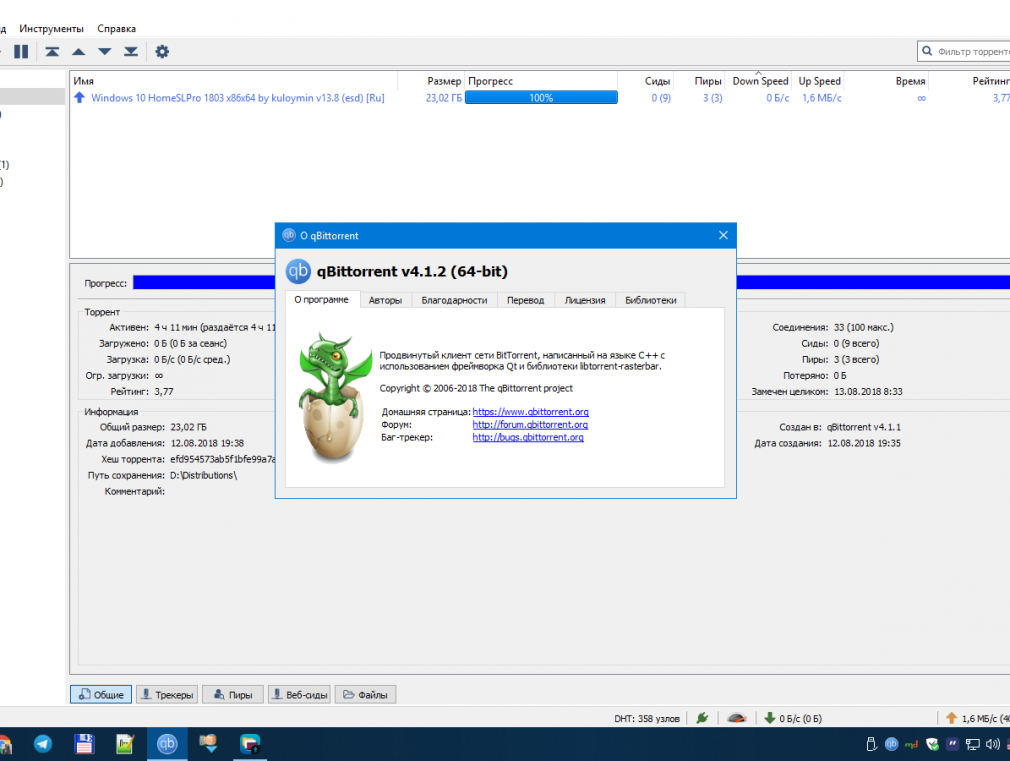The image size is (1010, 761).
Task: Switch to the Перевод tab
Action: coord(526,300)
